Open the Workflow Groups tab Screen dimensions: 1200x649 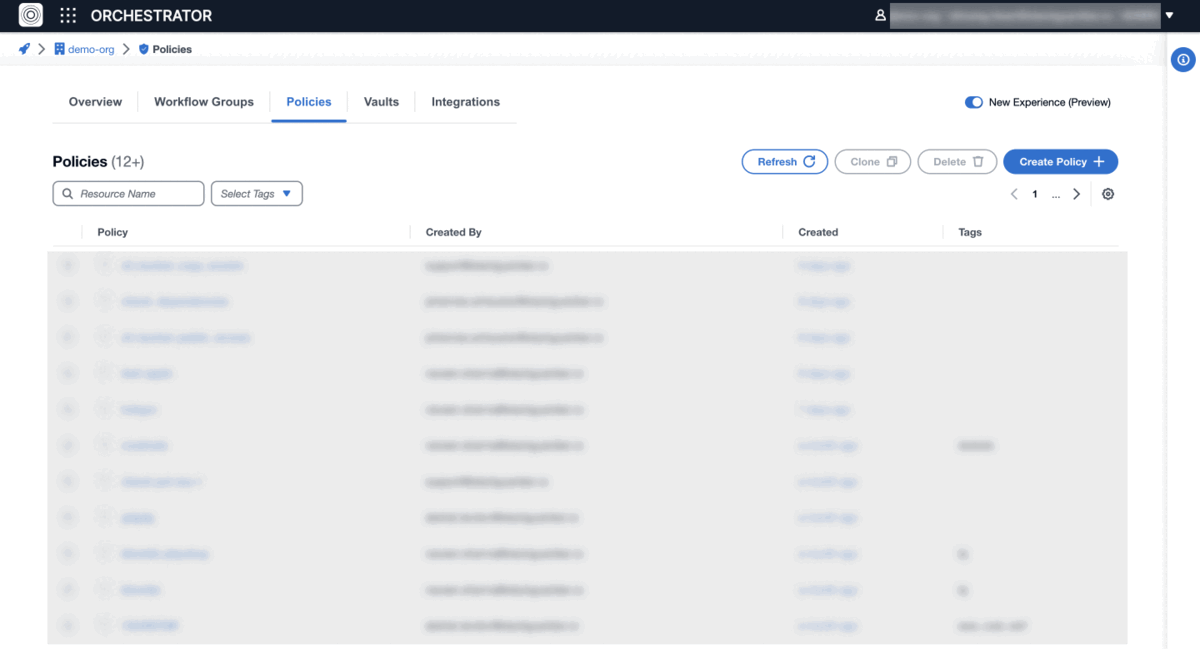(x=204, y=102)
